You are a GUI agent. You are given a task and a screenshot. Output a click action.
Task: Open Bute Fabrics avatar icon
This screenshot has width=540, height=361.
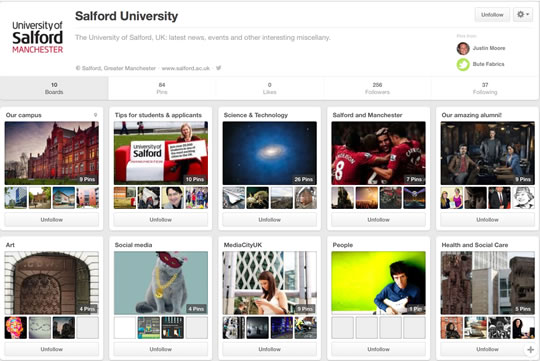click(x=463, y=64)
